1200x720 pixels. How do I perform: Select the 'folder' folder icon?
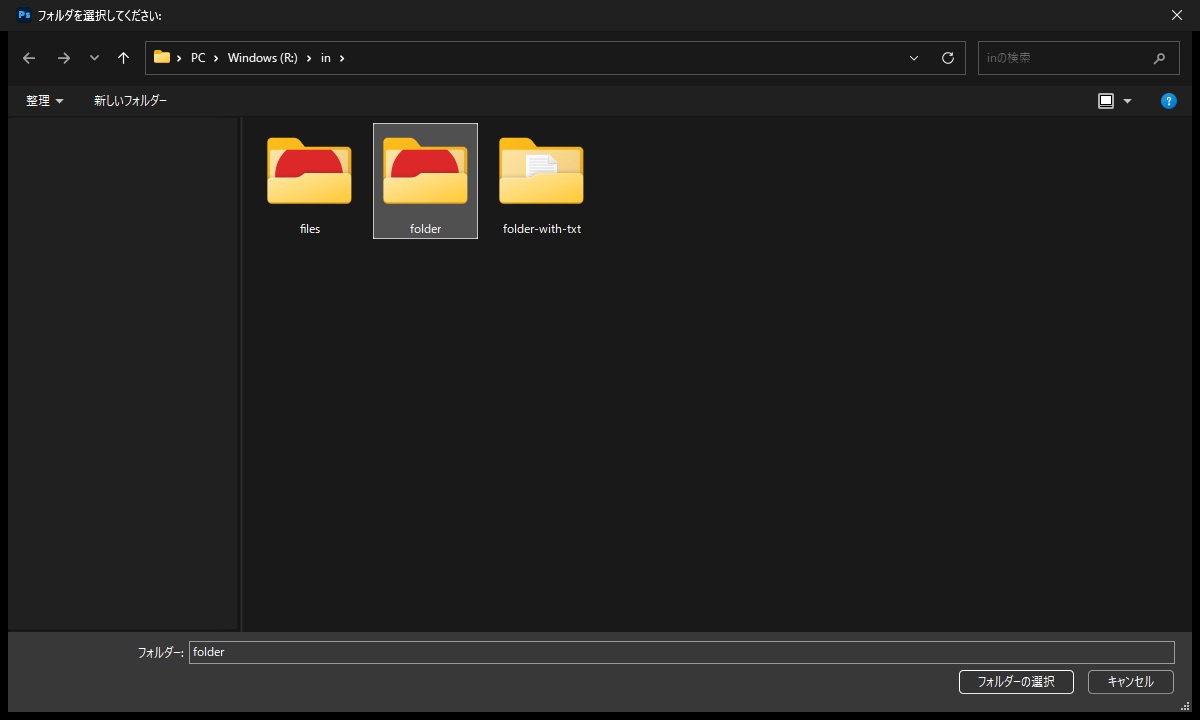pyautogui.click(x=425, y=171)
